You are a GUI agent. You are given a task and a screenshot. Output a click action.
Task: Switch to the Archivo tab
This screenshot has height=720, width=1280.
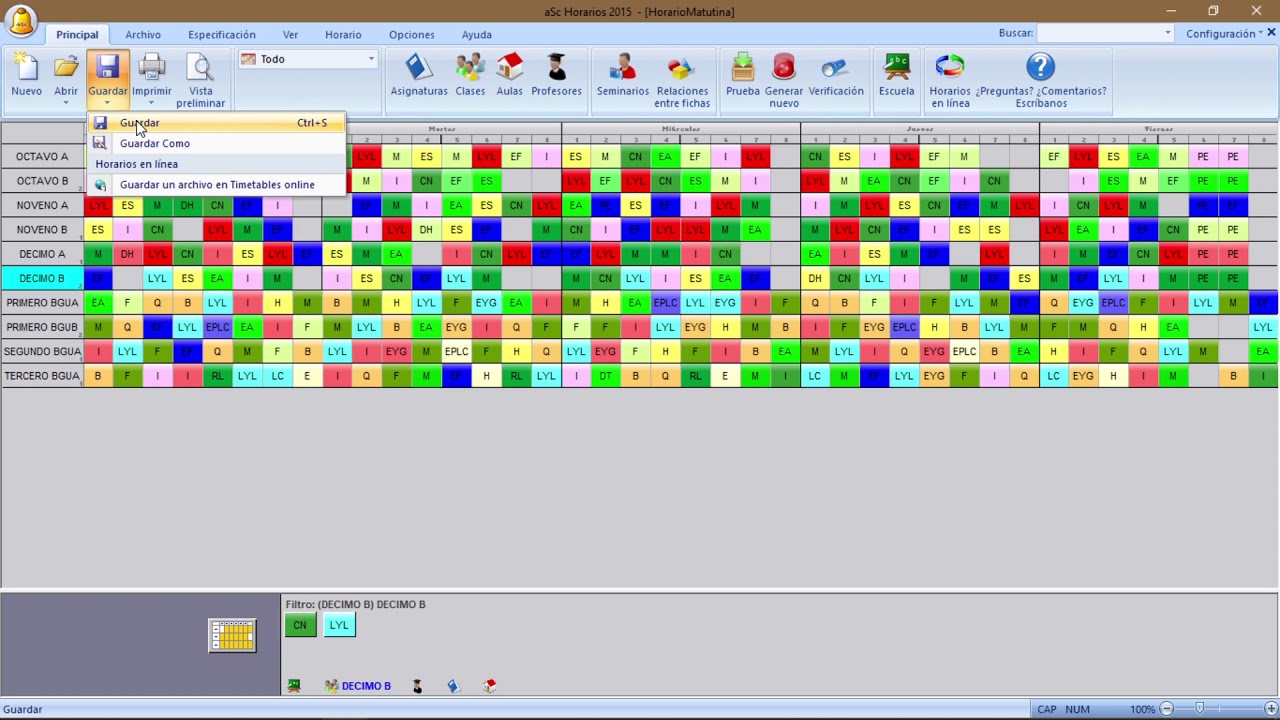[143, 35]
